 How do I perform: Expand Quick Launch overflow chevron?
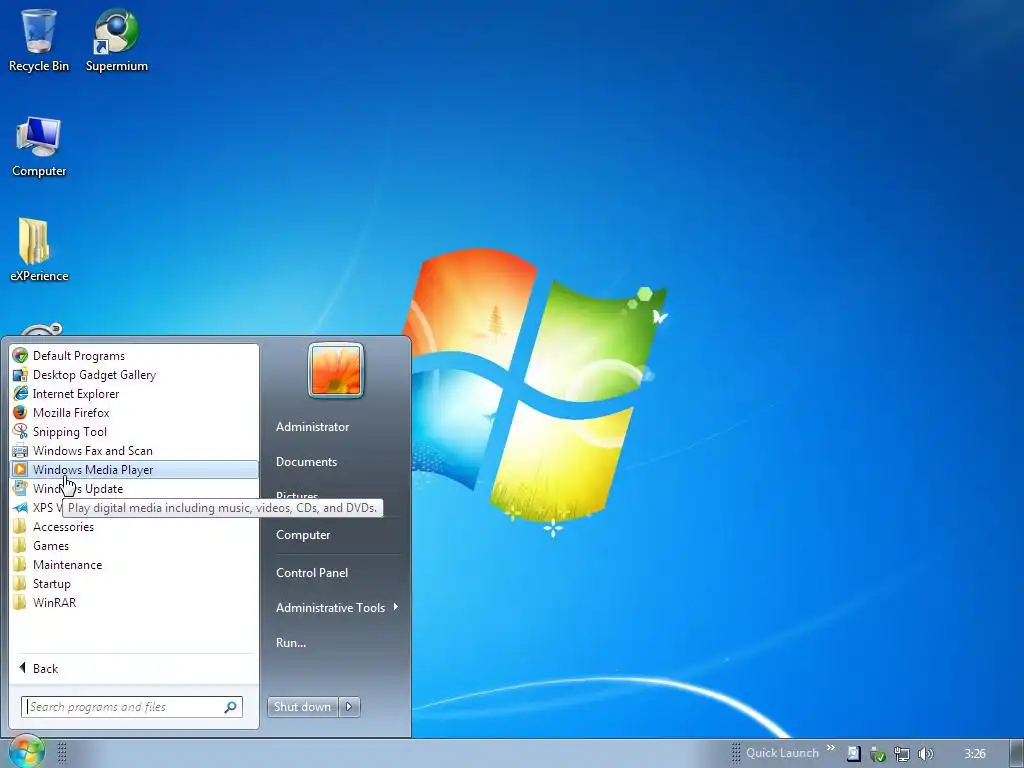pos(831,748)
